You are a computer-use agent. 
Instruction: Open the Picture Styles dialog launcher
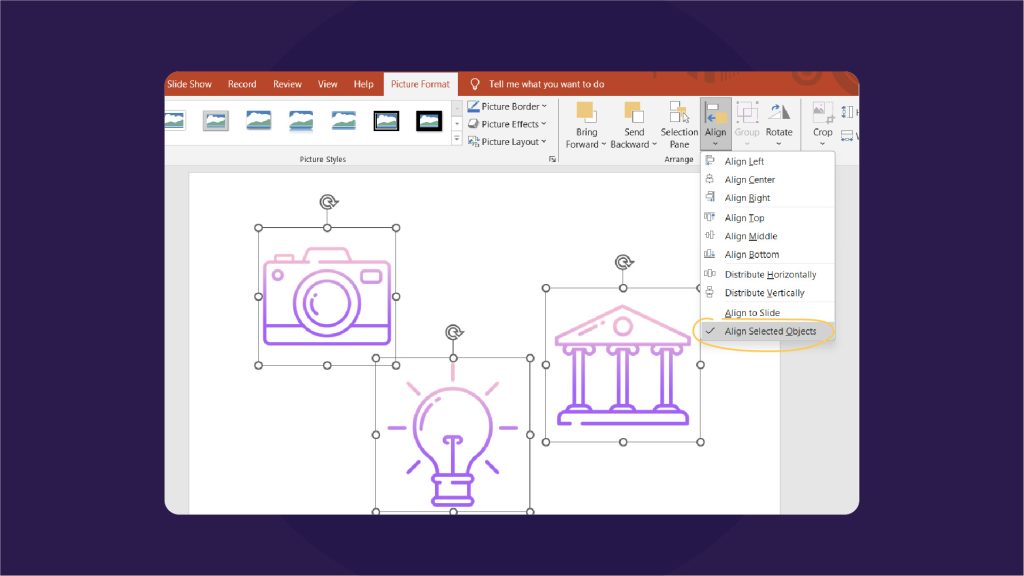point(552,159)
